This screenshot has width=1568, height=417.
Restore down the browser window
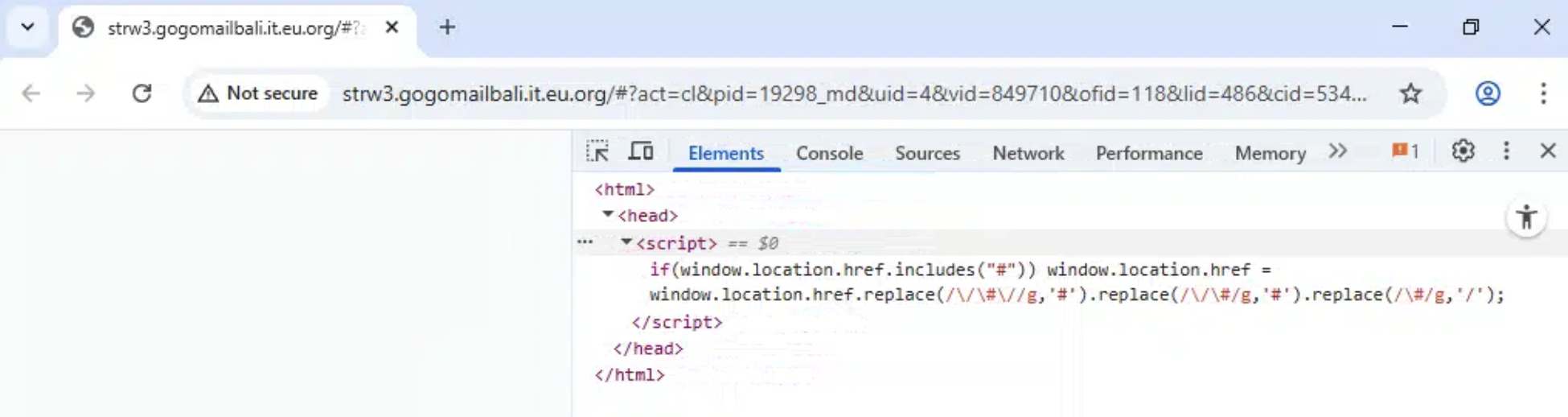(1471, 27)
